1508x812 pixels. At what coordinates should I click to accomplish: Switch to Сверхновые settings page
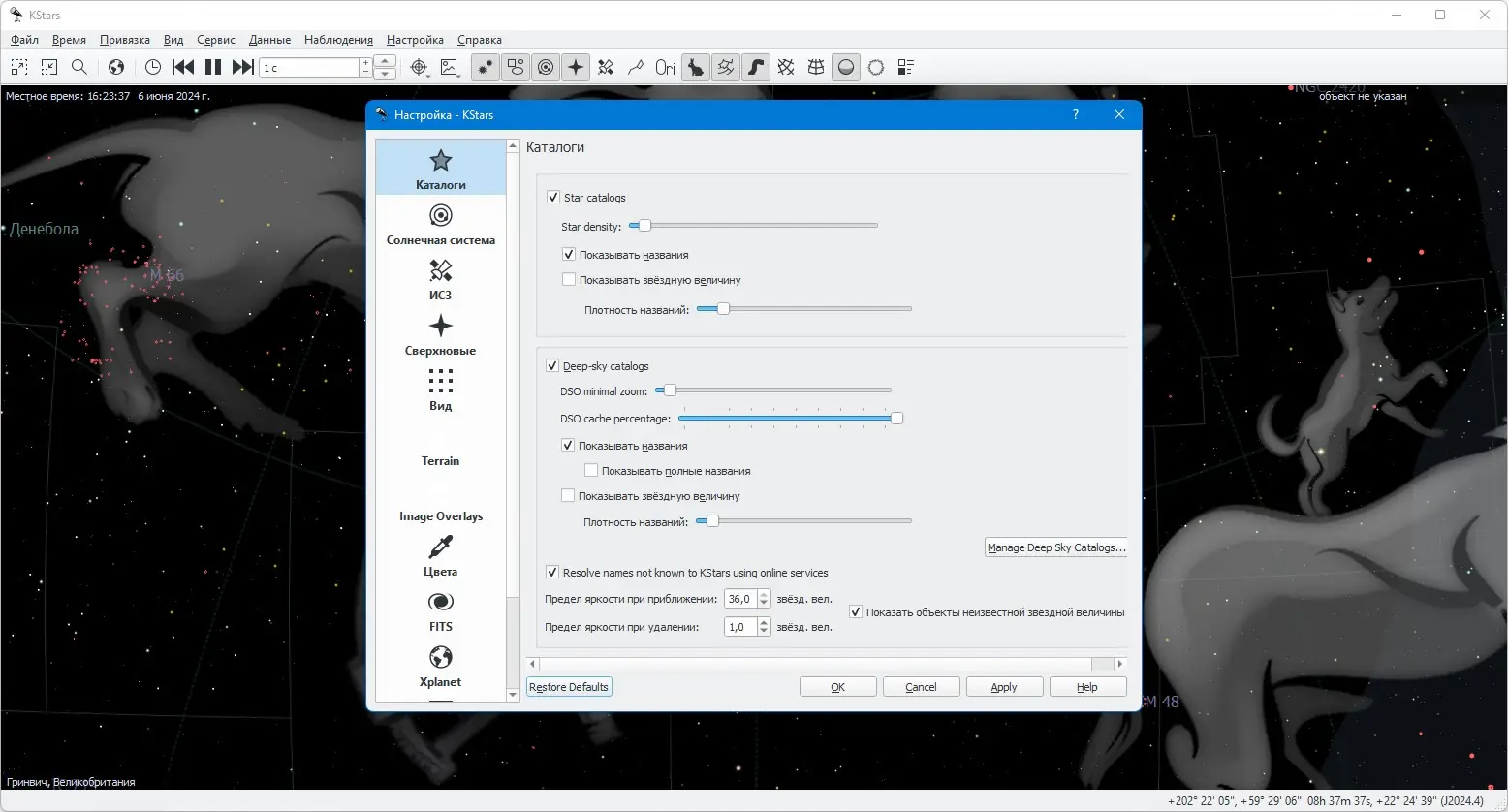pyautogui.click(x=441, y=334)
